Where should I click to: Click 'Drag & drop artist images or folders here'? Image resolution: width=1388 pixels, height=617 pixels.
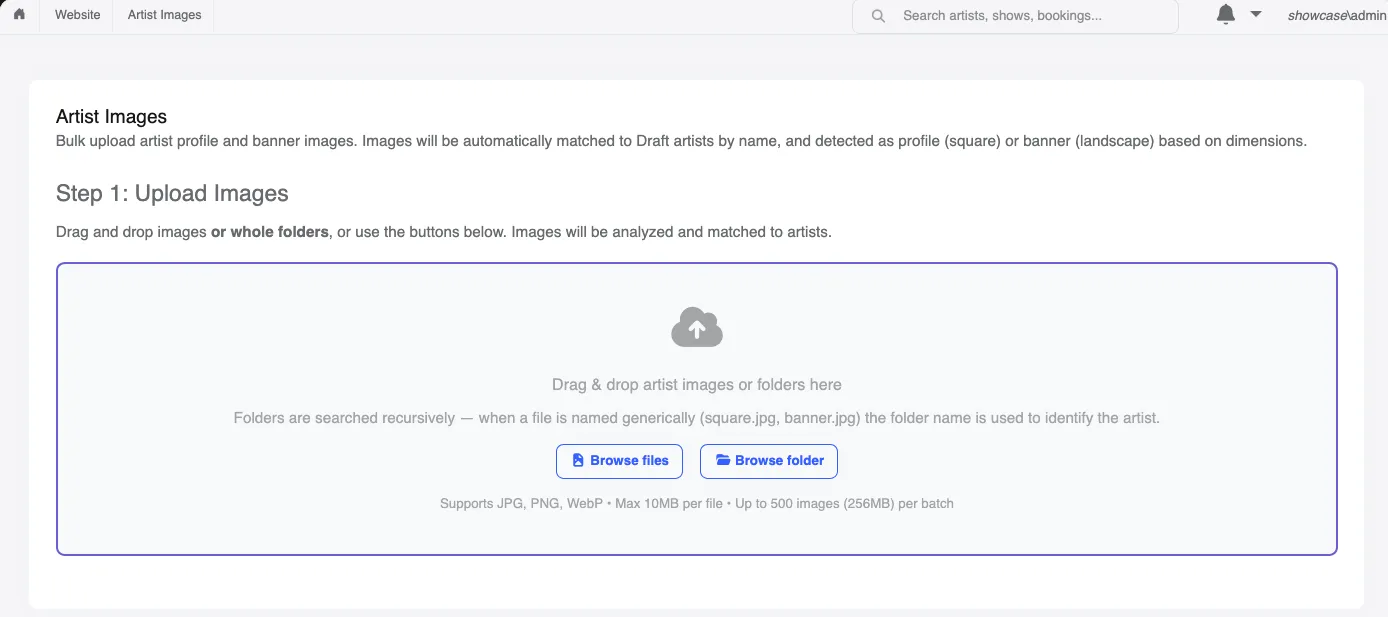697,385
